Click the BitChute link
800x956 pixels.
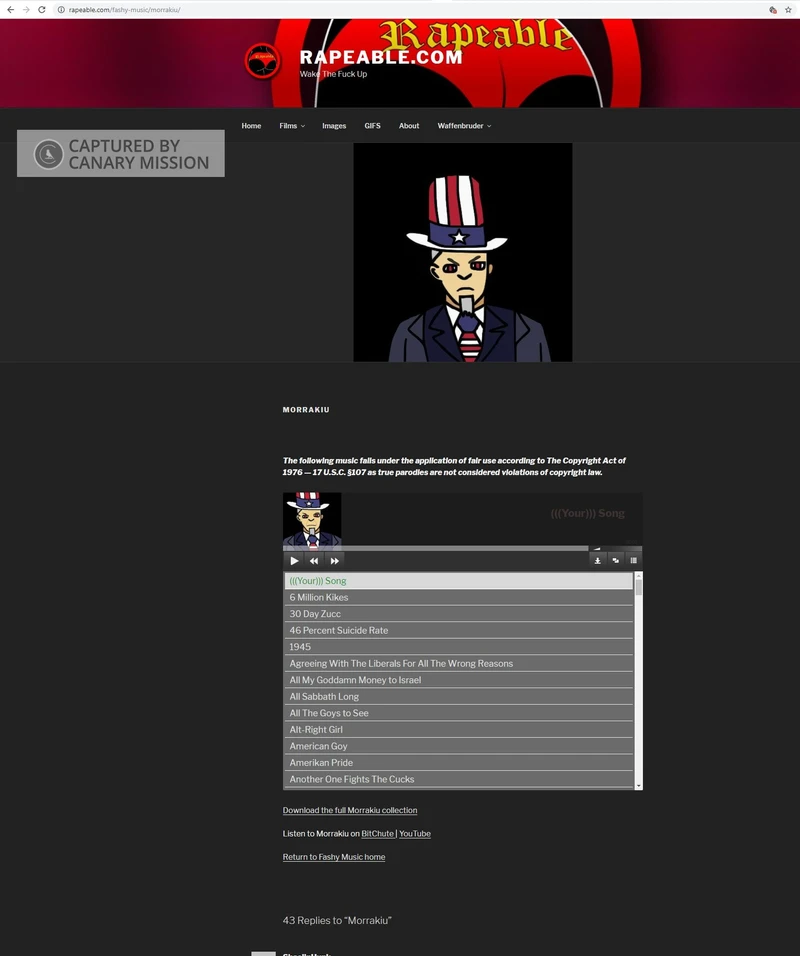(x=377, y=834)
